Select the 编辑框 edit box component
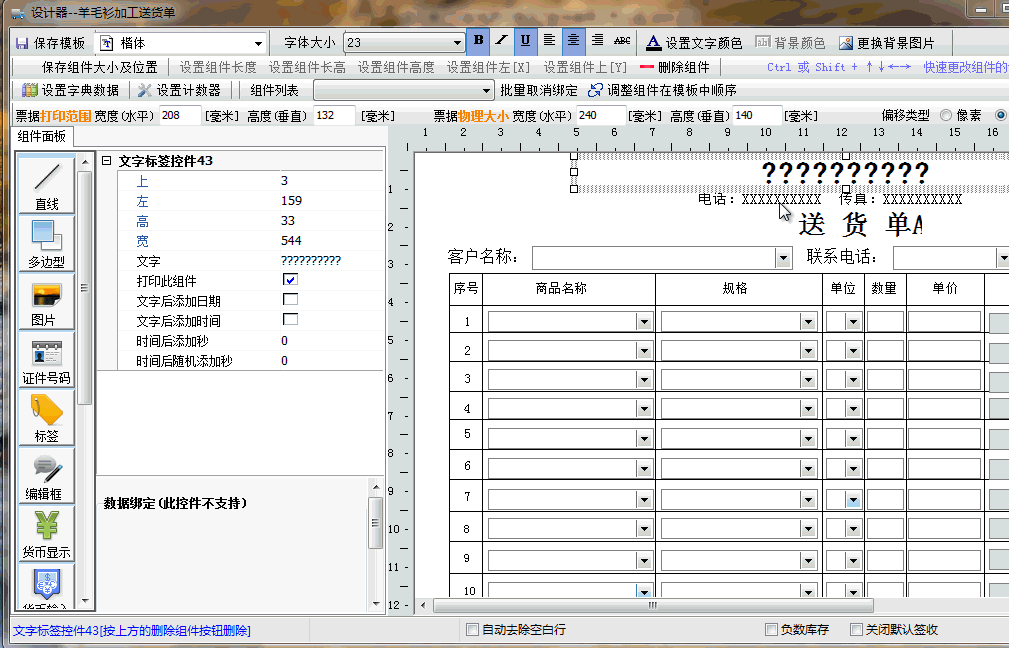This screenshot has height=648, width=1009. click(x=46, y=475)
